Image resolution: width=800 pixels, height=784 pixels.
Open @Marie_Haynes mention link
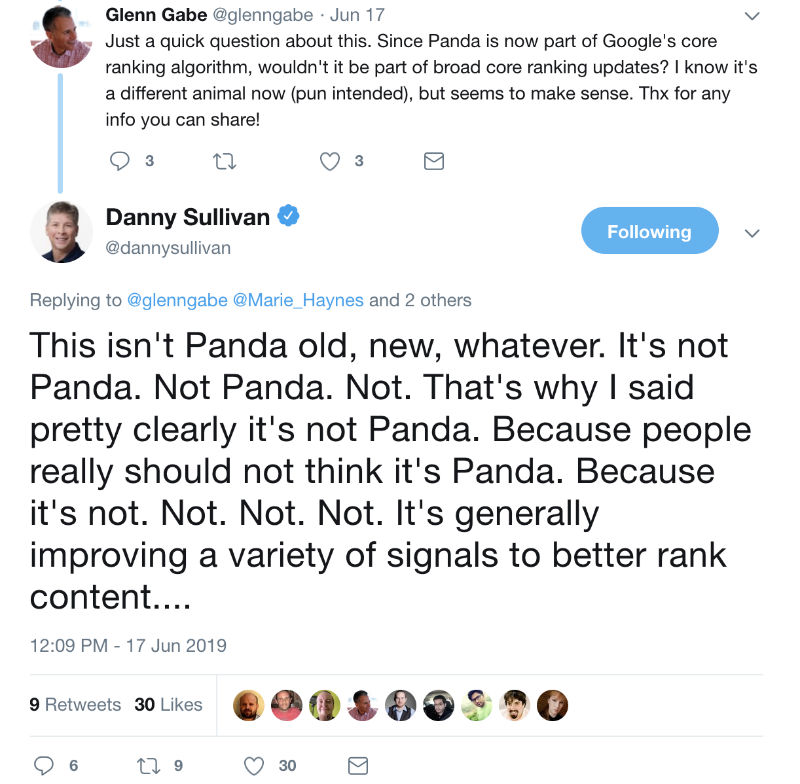point(298,299)
